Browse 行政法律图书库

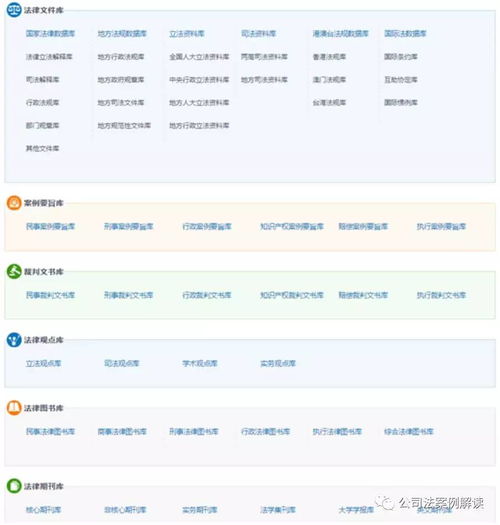tap(265, 431)
